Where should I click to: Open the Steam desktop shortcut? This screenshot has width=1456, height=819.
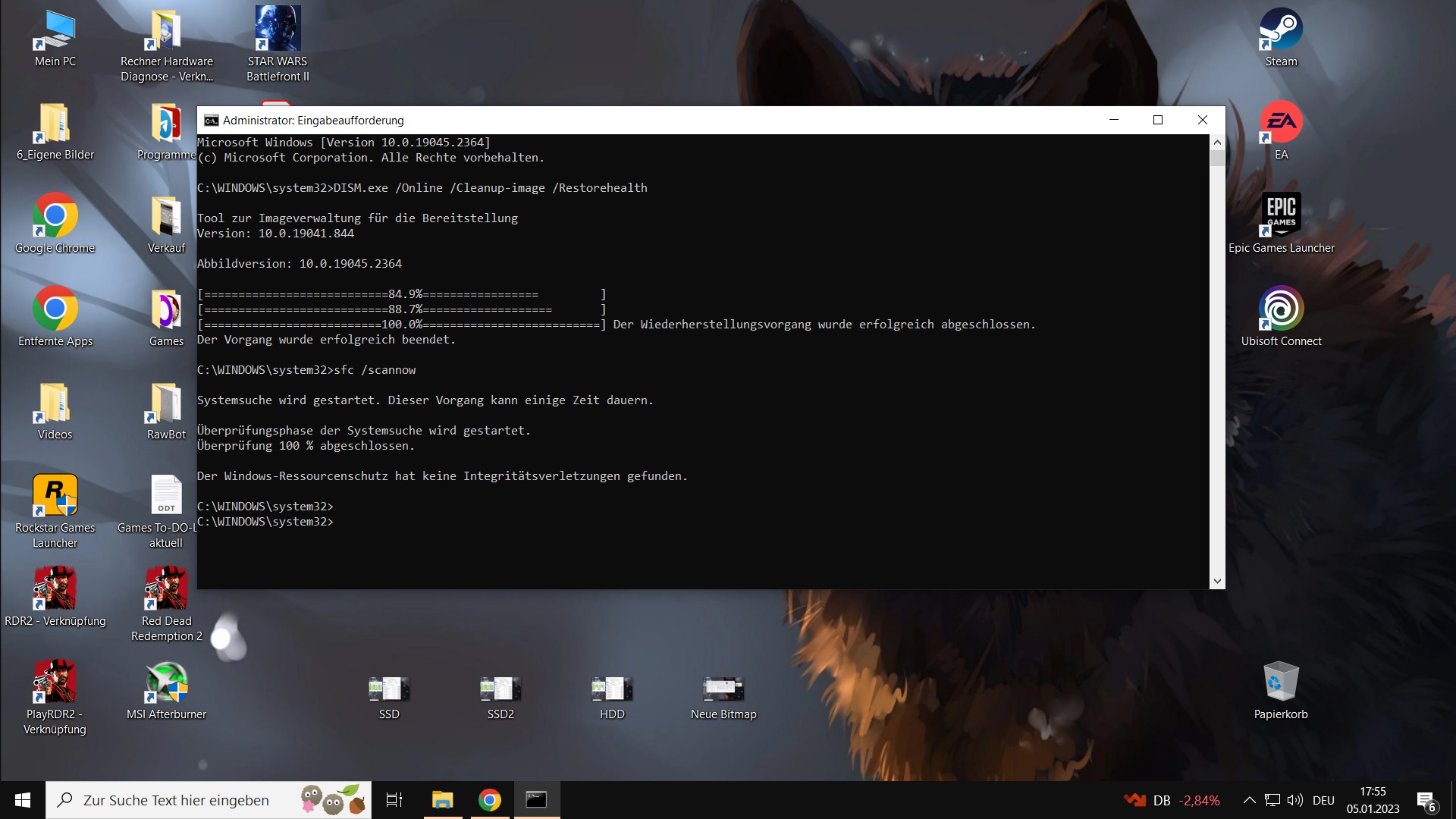(1281, 30)
